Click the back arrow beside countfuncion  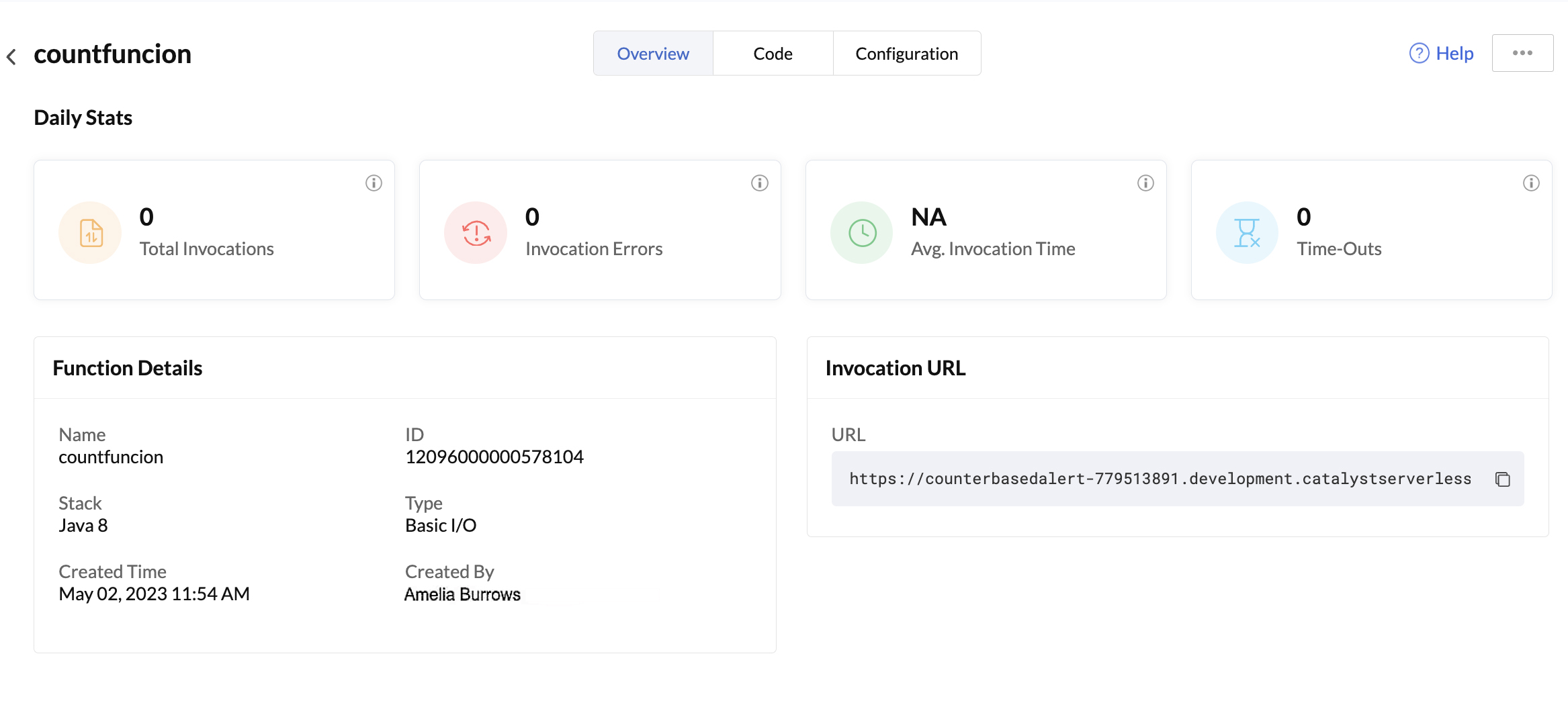[x=11, y=56]
